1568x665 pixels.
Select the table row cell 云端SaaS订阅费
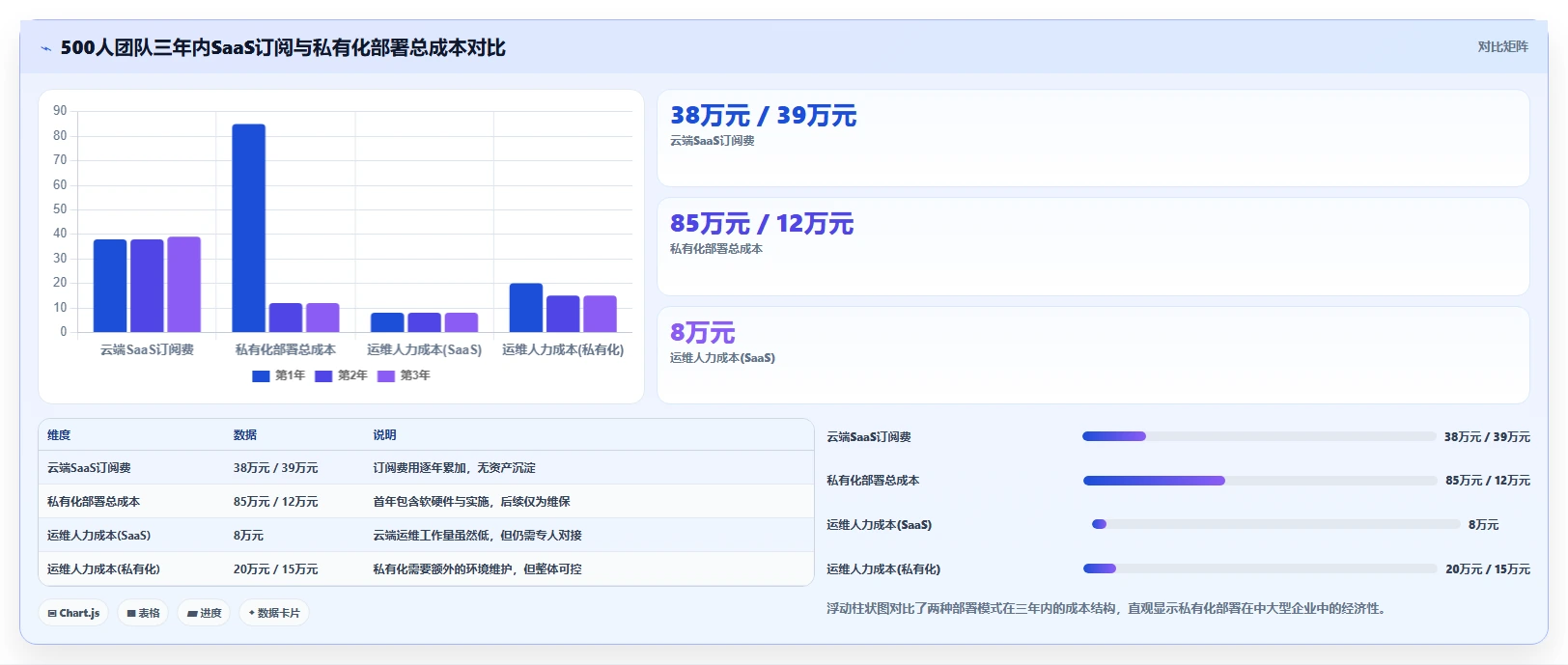point(89,468)
